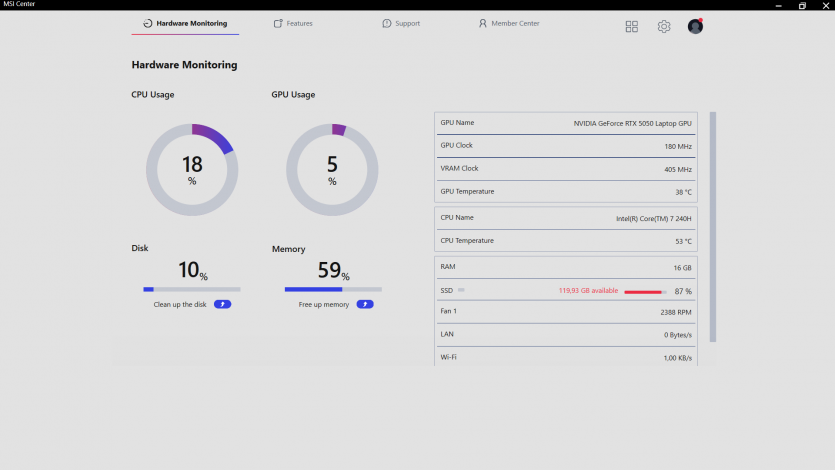Select the GPU Name row

[565, 123]
